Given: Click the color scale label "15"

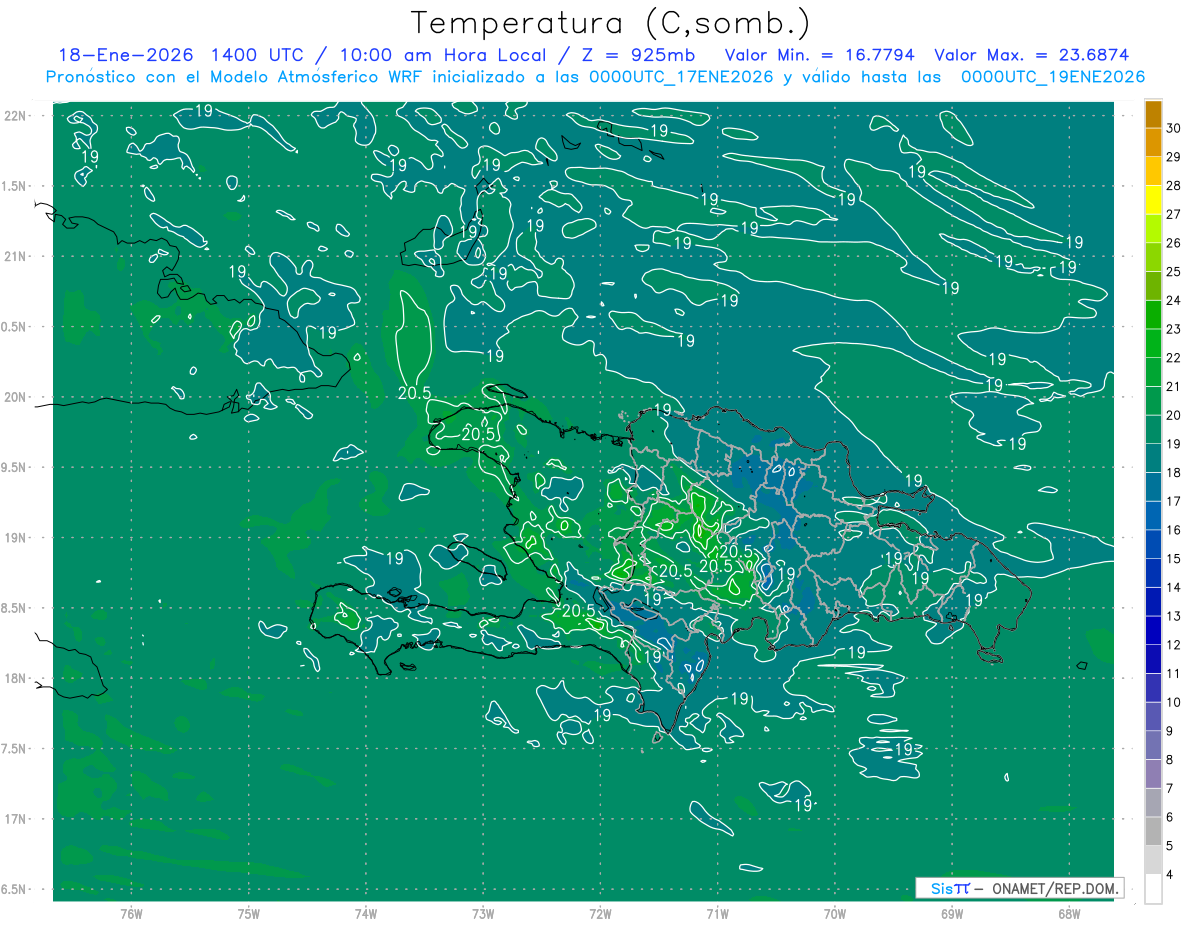Looking at the screenshot, I should click(1173, 559).
